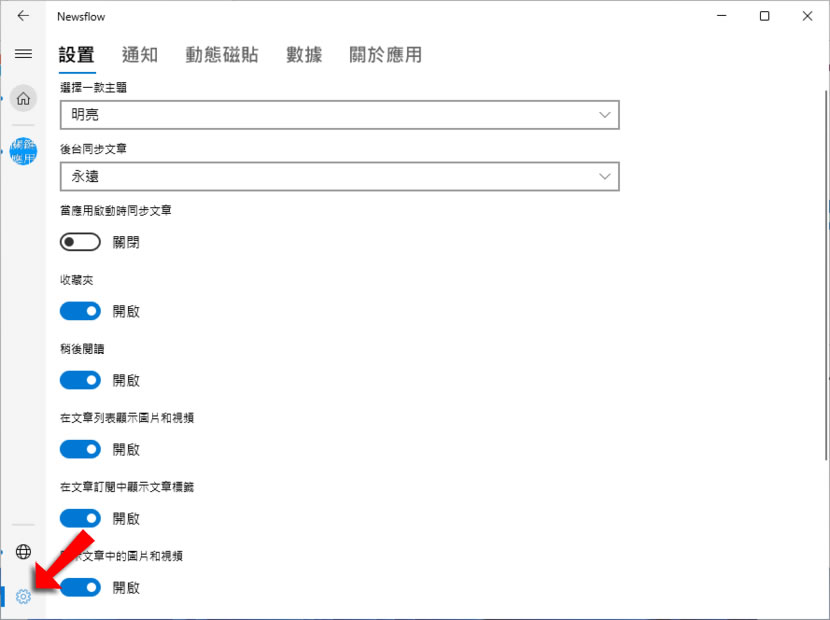
Task: Click the Newsflow window title
Action: (x=81, y=16)
